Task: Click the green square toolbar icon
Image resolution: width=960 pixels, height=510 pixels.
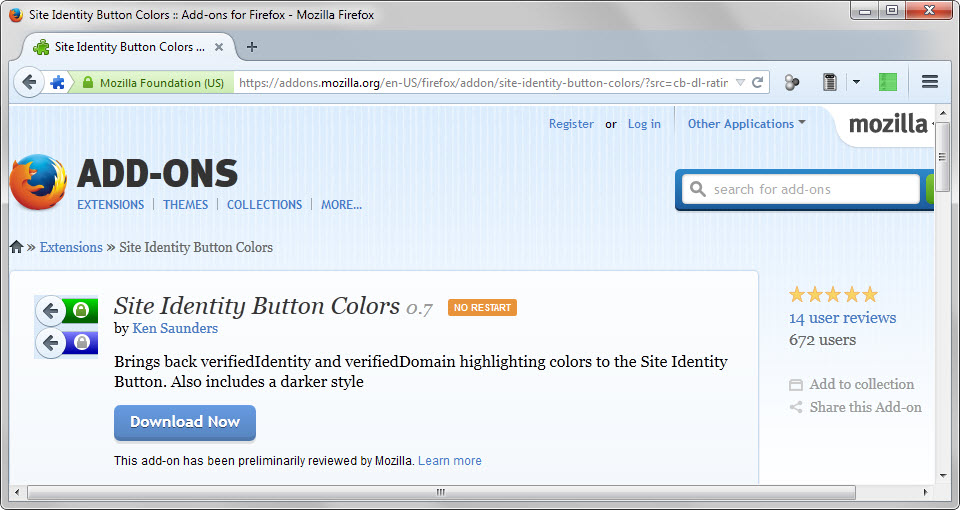Action: (888, 82)
